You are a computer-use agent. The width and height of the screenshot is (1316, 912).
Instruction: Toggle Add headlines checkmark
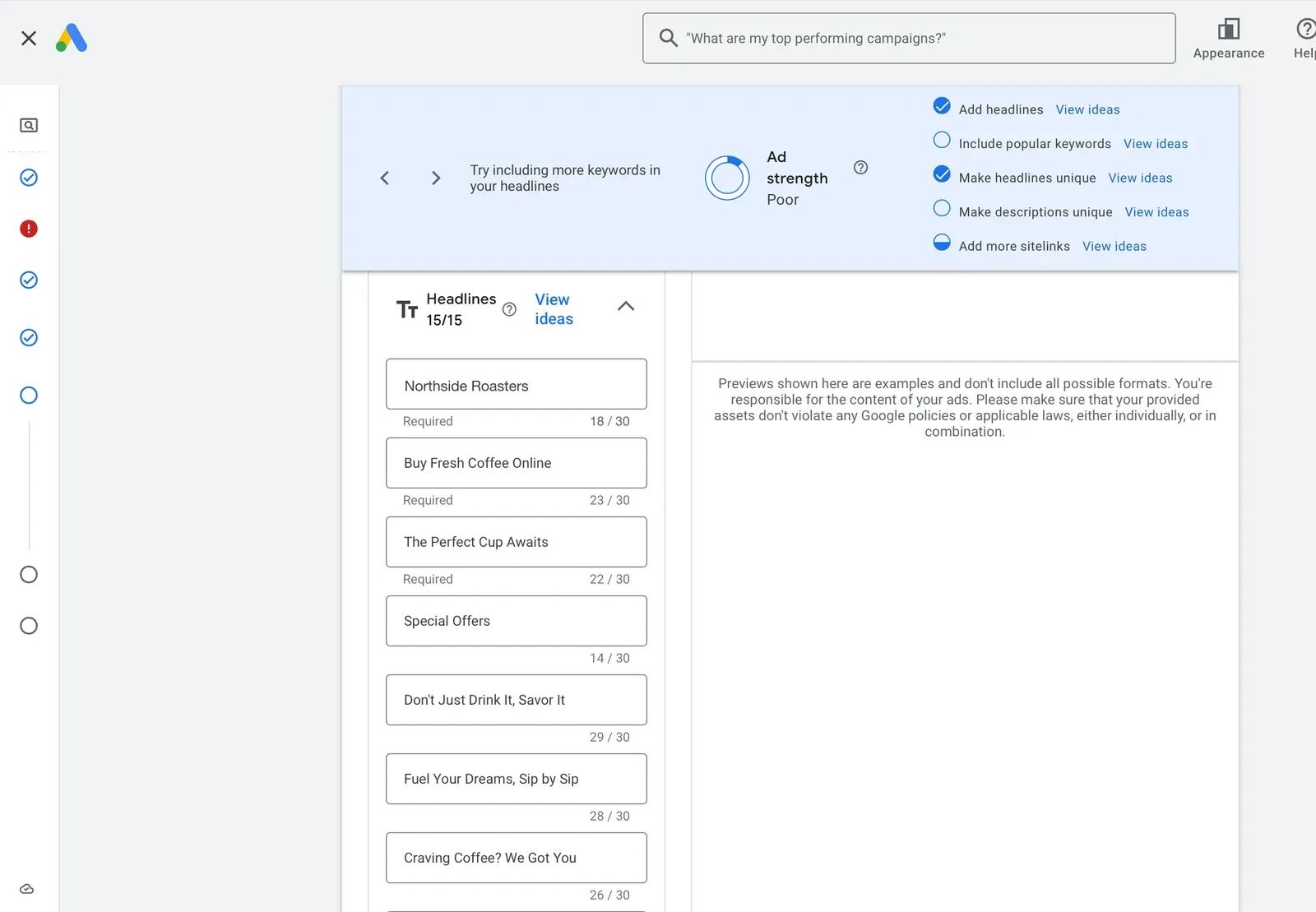(x=942, y=106)
